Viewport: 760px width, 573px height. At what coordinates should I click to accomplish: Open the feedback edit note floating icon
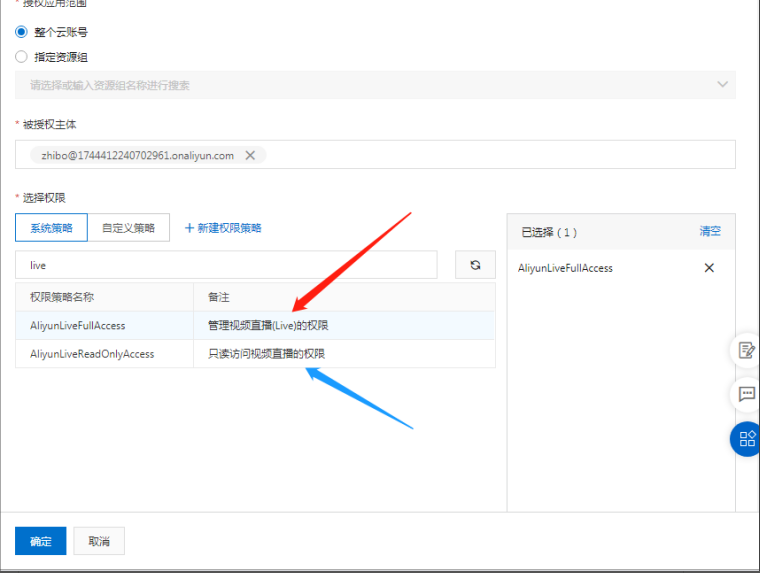point(746,350)
